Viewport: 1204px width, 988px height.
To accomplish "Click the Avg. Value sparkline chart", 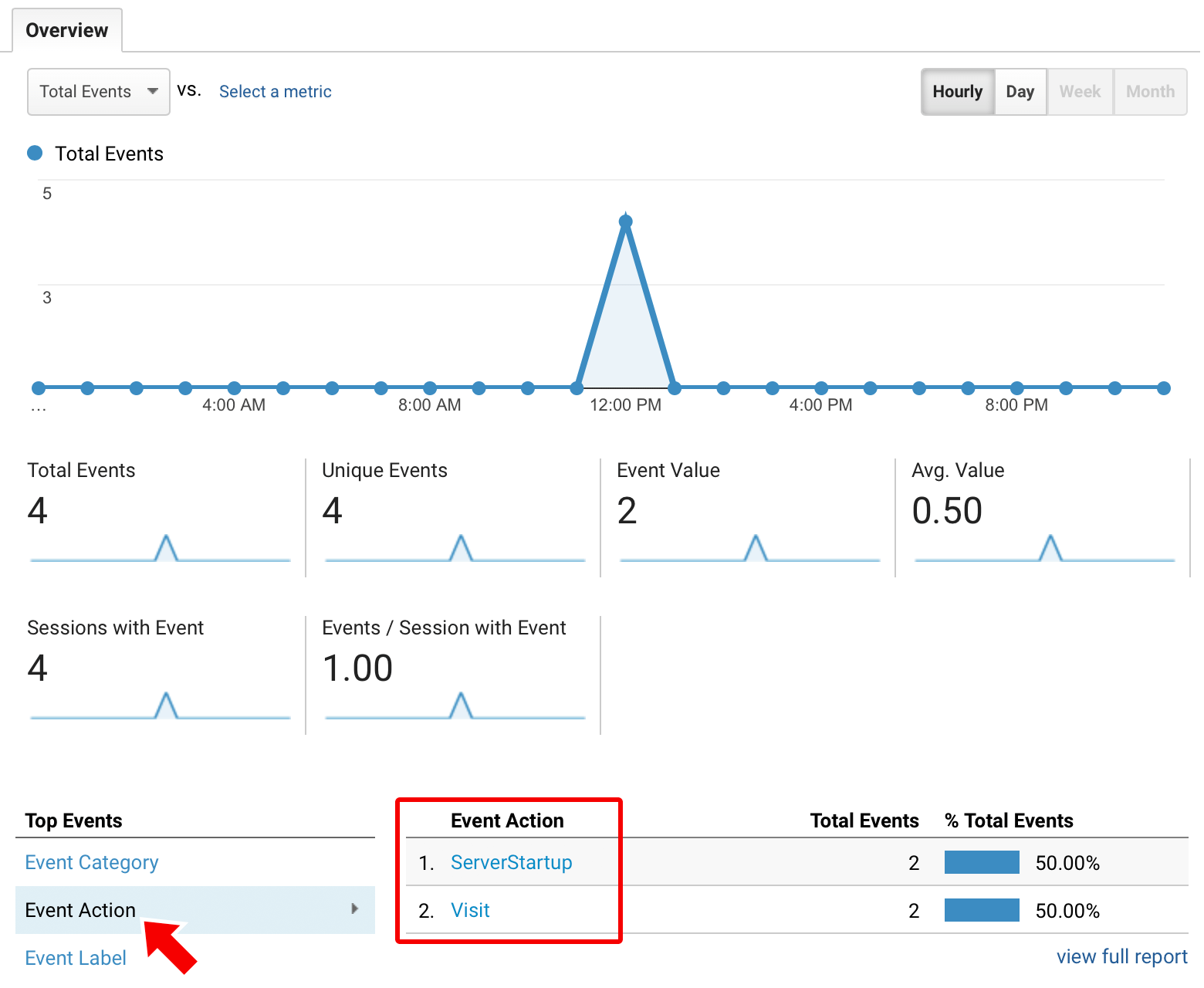I will click(1044, 549).
